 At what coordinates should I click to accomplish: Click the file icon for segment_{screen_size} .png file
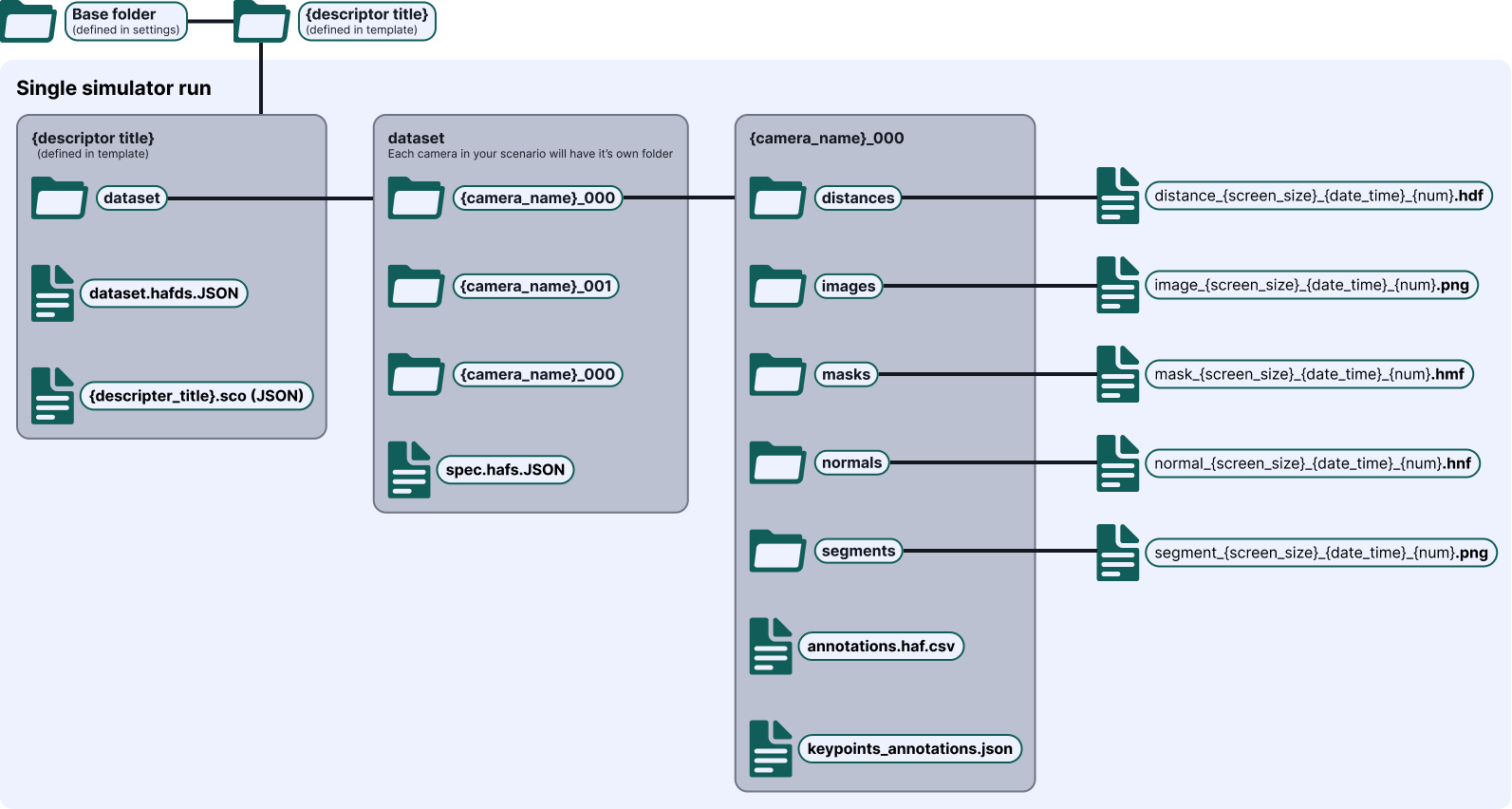[x=1118, y=553]
